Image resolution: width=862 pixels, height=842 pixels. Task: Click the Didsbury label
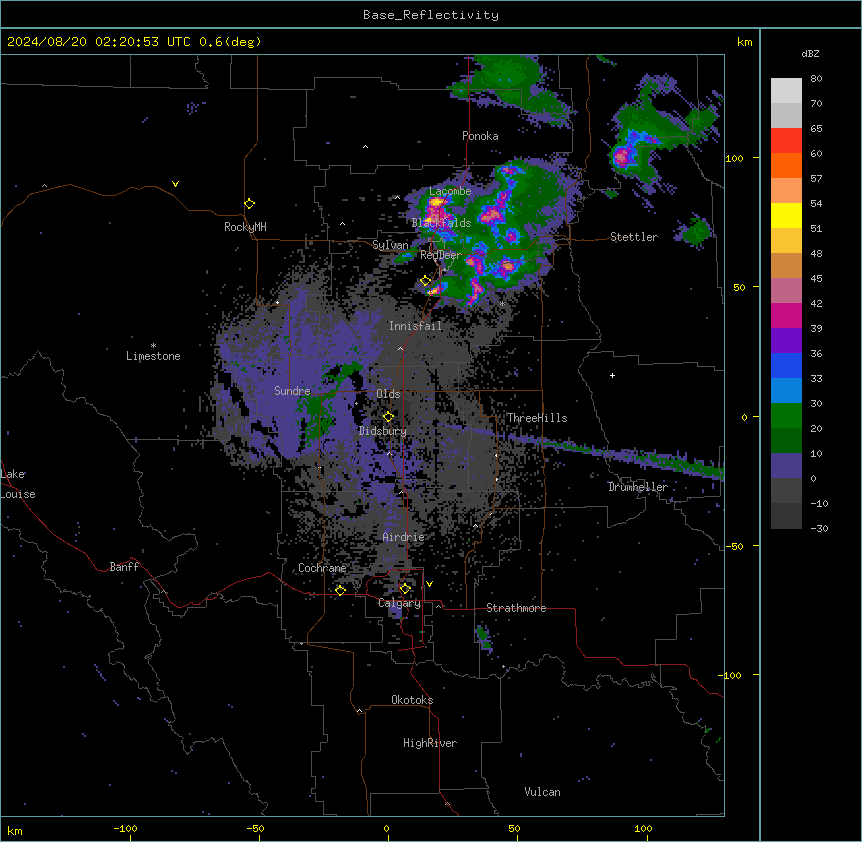(383, 431)
